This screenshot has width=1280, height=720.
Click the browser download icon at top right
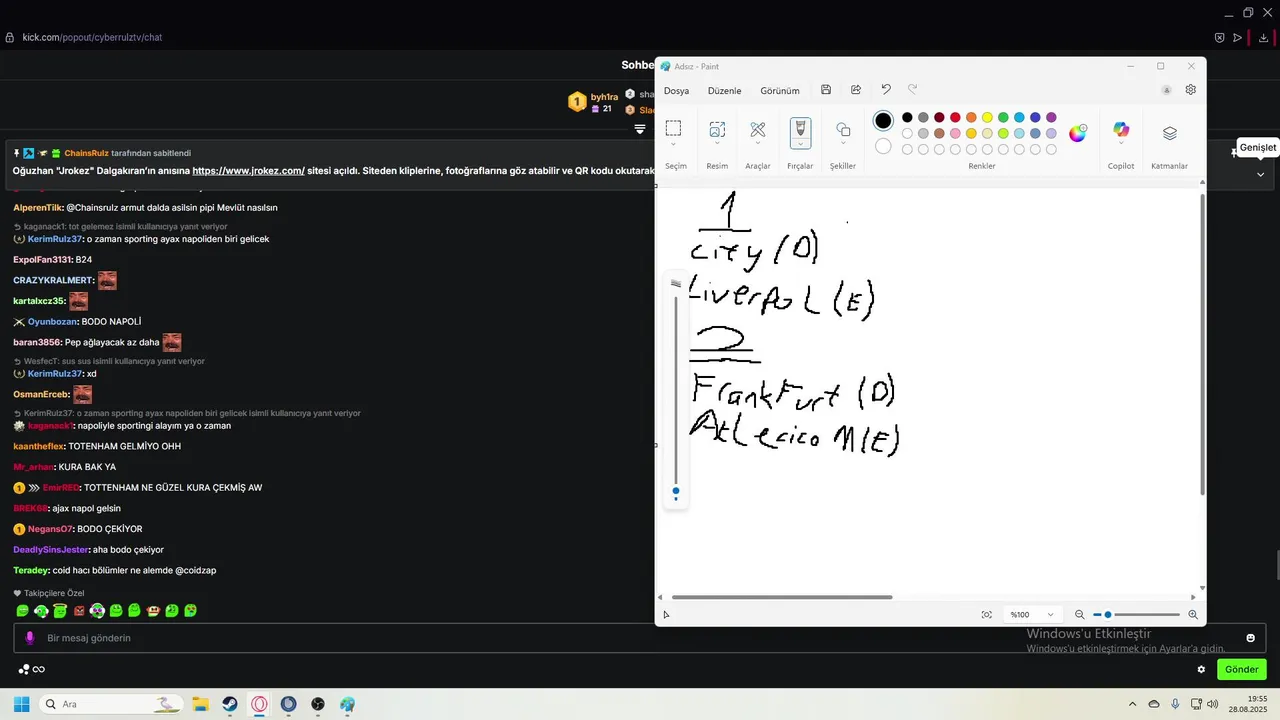(x=1263, y=38)
